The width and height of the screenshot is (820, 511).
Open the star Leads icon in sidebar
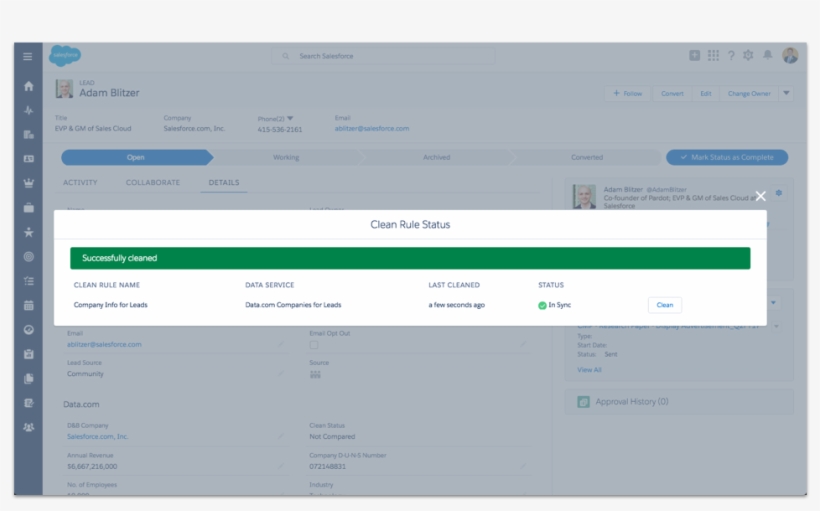point(28,232)
